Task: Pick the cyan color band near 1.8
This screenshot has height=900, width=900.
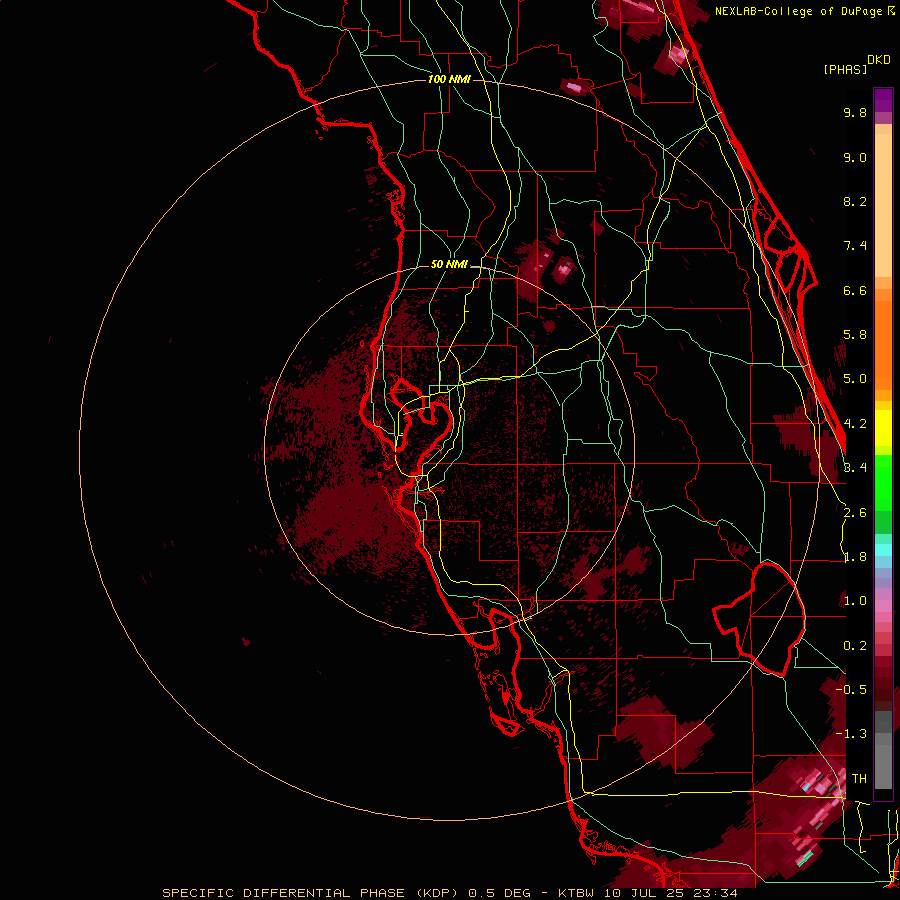Action: pyautogui.click(x=883, y=550)
